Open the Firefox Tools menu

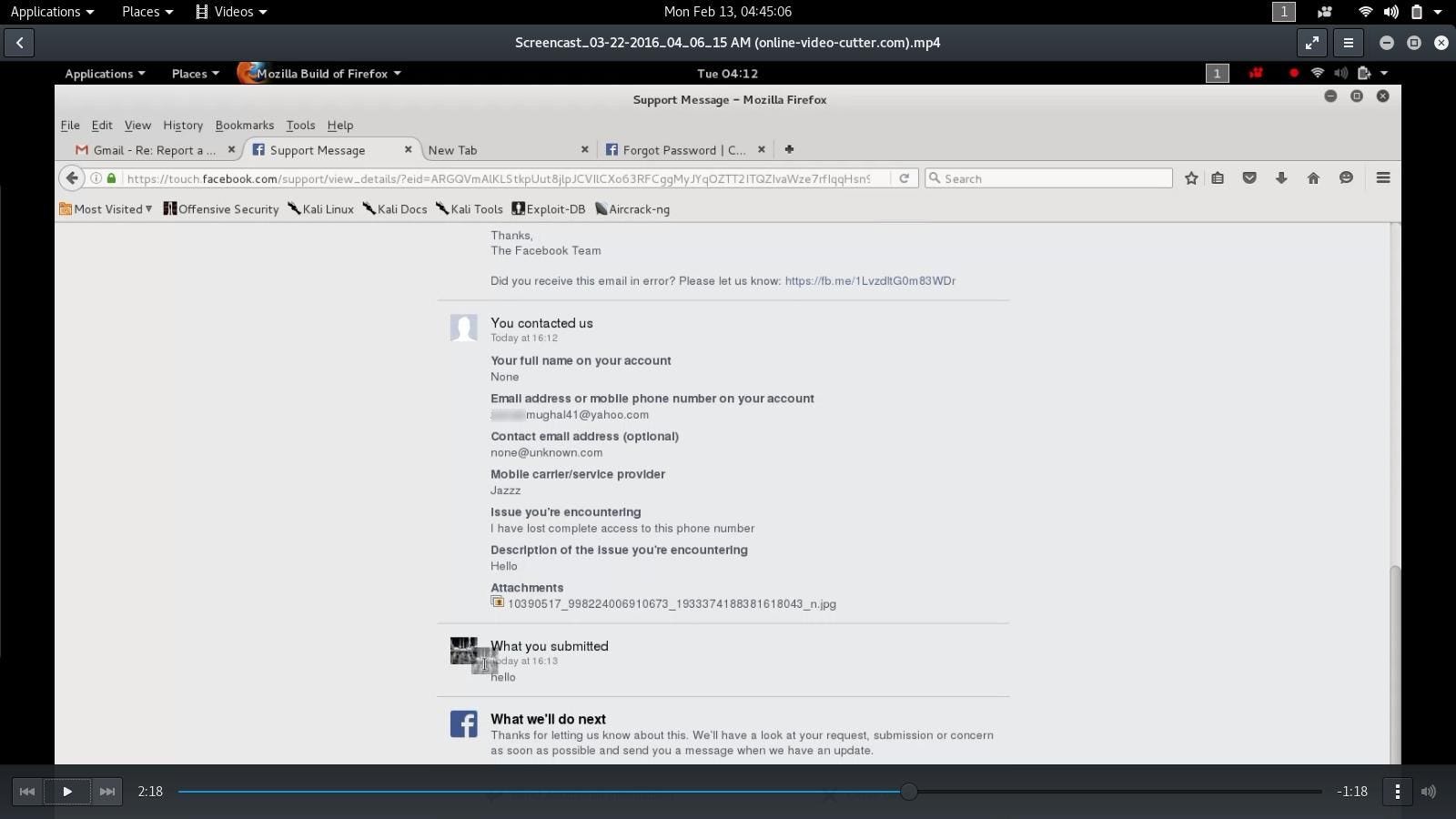pyautogui.click(x=300, y=126)
